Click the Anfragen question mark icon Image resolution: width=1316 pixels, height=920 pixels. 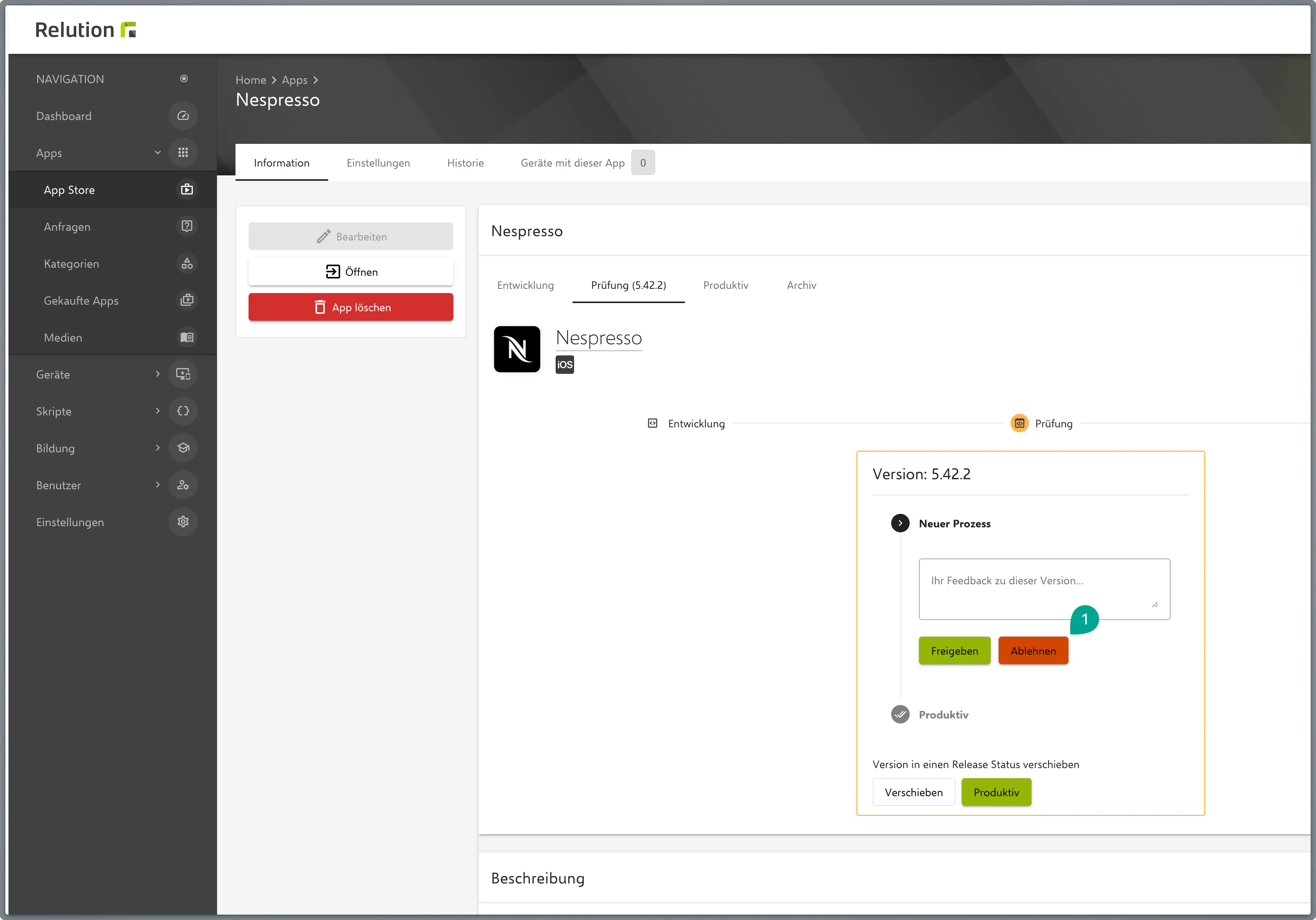pyautogui.click(x=186, y=226)
